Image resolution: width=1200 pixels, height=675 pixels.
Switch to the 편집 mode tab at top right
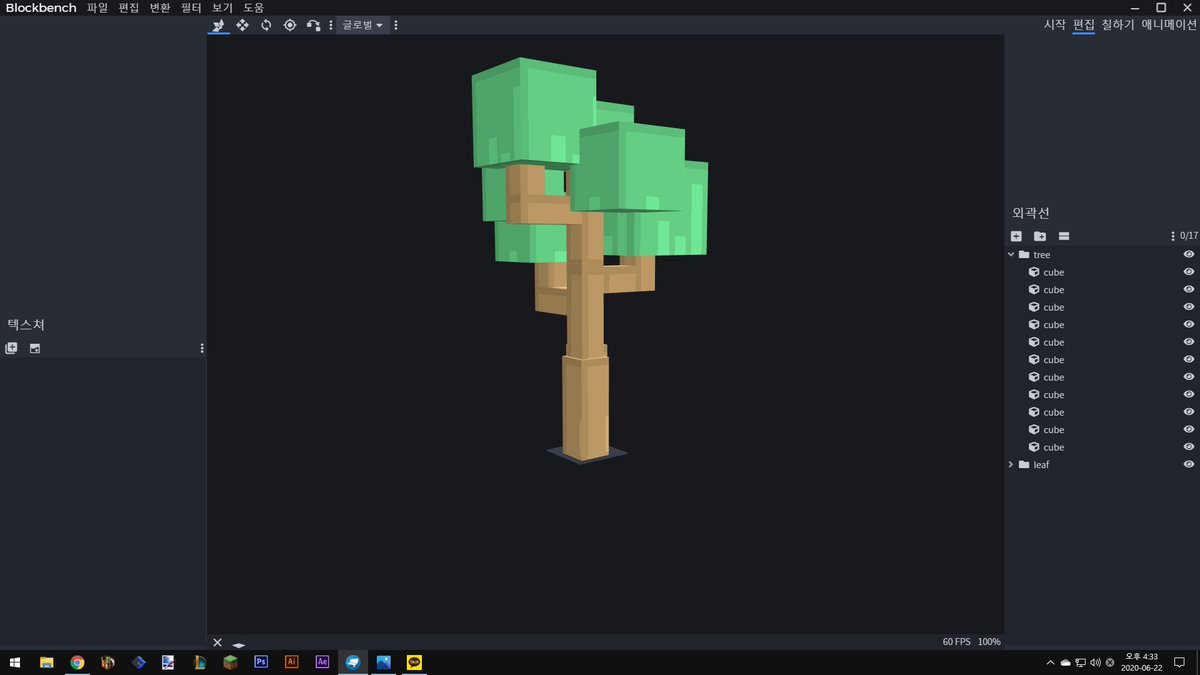(1084, 25)
